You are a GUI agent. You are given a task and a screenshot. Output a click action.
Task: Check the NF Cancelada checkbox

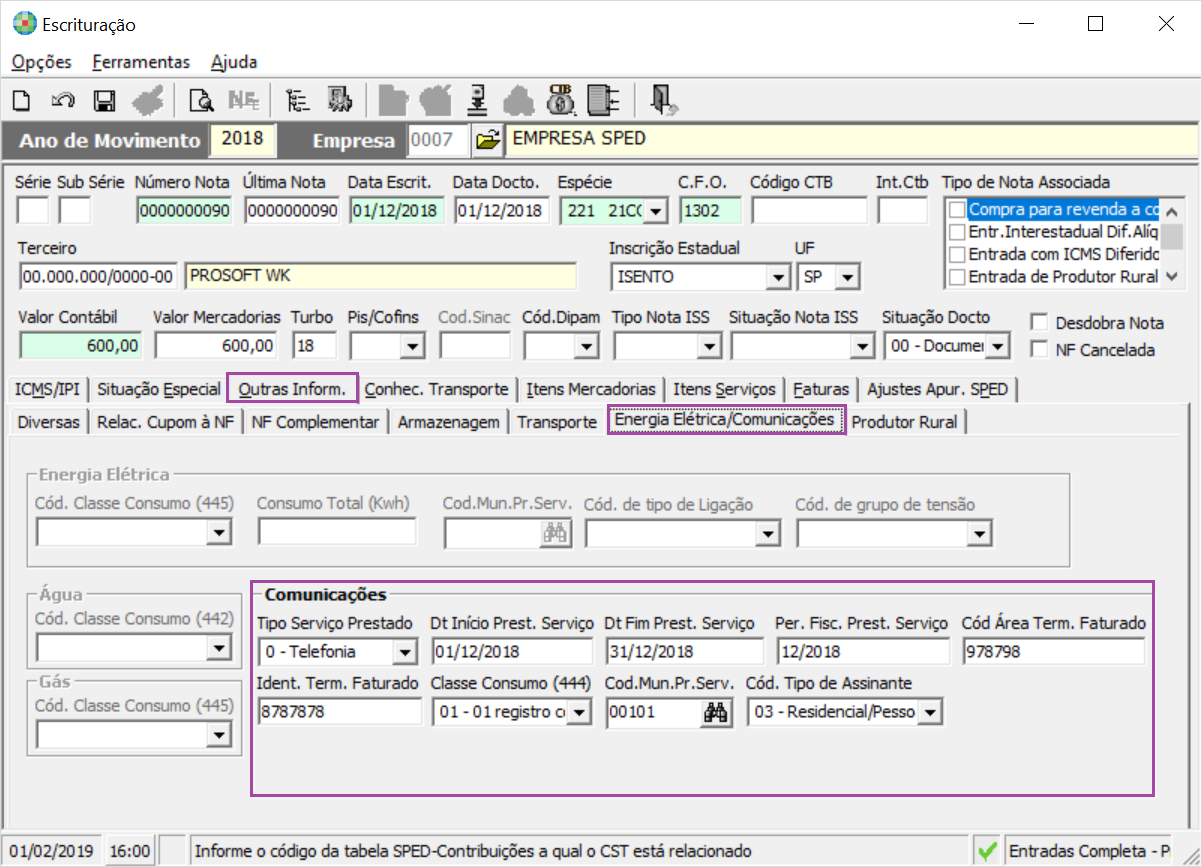tap(1040, 349)
